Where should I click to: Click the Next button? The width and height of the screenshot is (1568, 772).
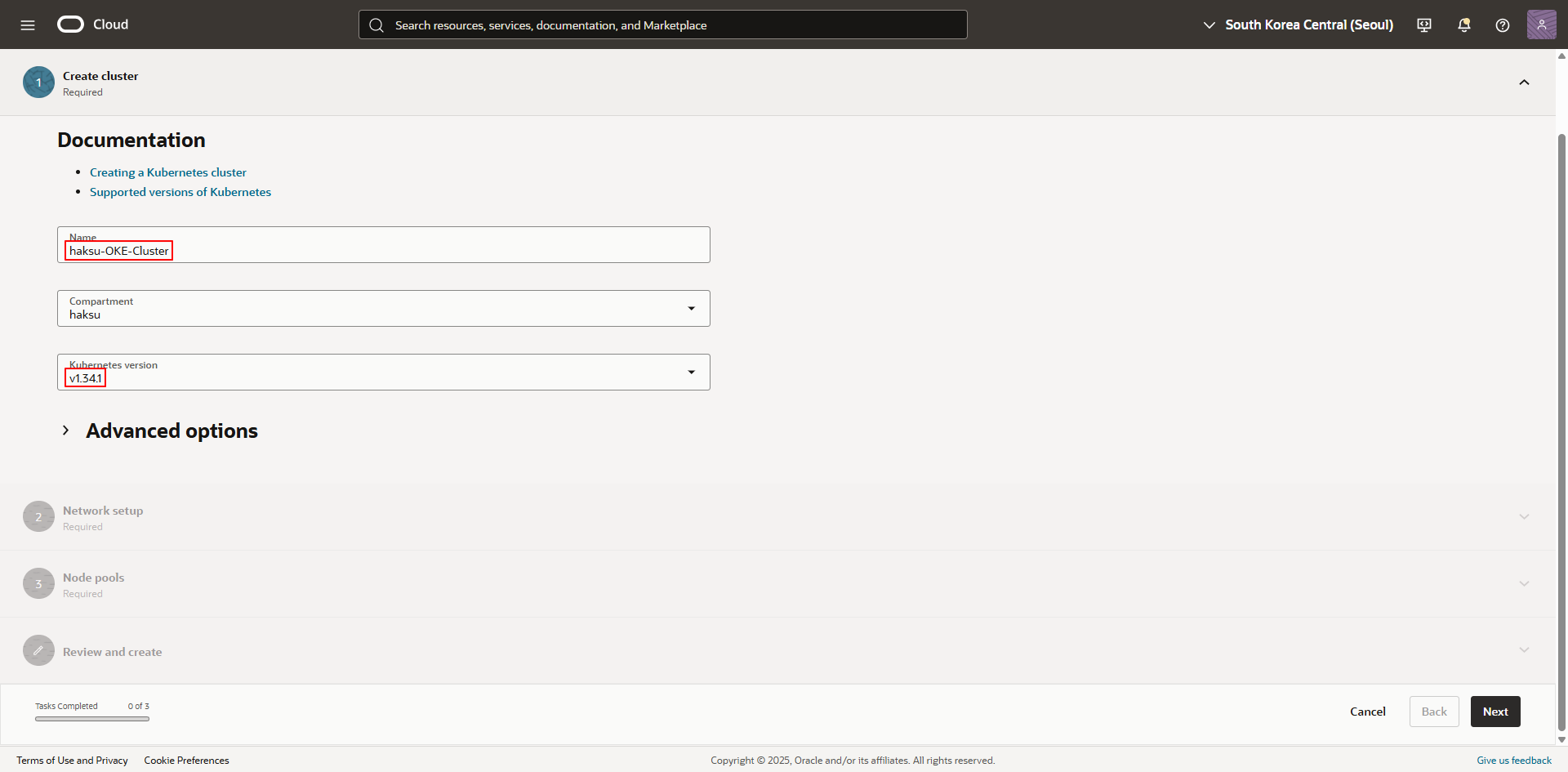pyautogui.click(x=1494, y=712)
